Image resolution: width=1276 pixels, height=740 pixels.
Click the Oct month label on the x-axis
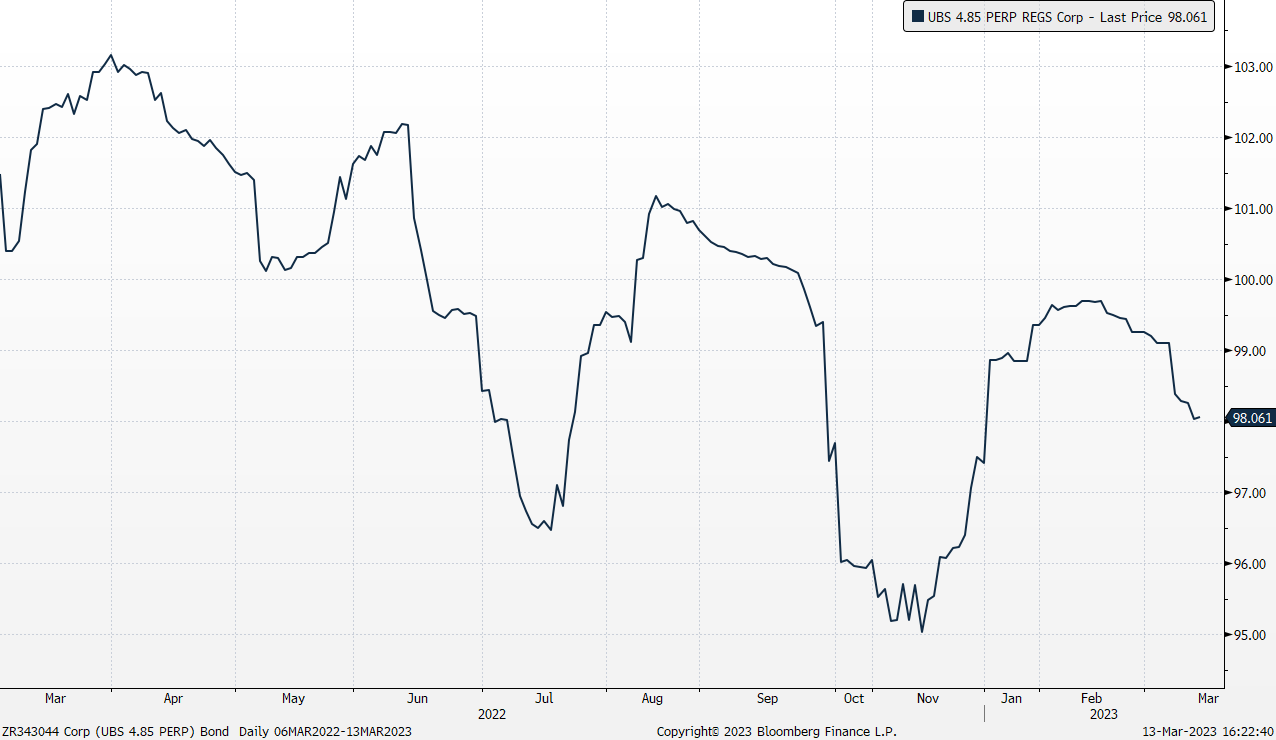click(854, 698)
